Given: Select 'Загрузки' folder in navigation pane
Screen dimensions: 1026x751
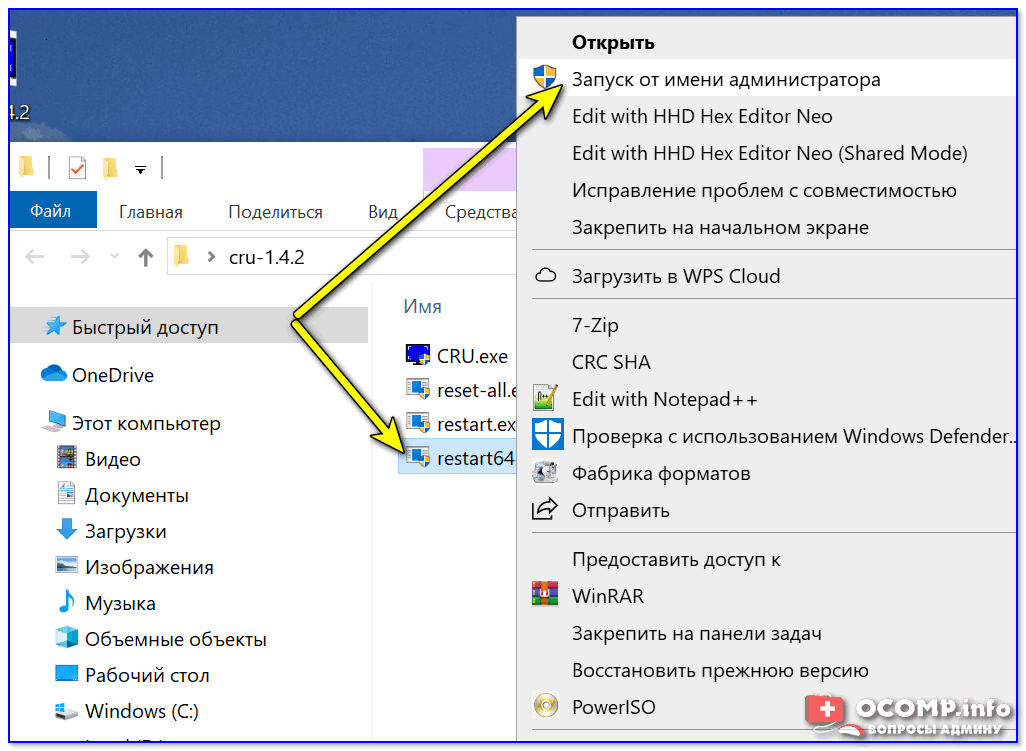Looking at the screenshot, I should pyautogui.click(x=125, y=531).
